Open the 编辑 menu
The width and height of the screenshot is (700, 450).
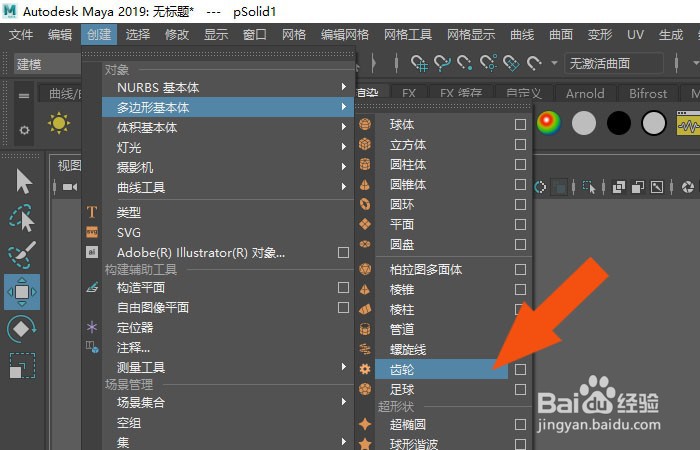point(60,34)
